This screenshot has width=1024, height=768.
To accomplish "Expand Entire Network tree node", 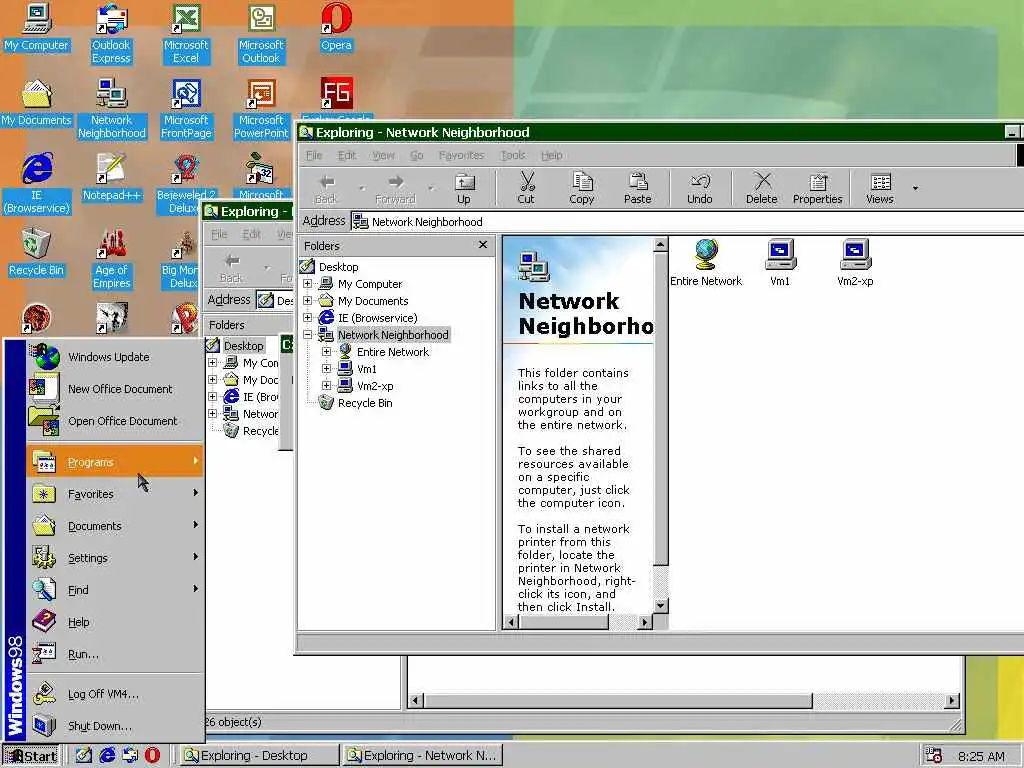I will (327, 351).
